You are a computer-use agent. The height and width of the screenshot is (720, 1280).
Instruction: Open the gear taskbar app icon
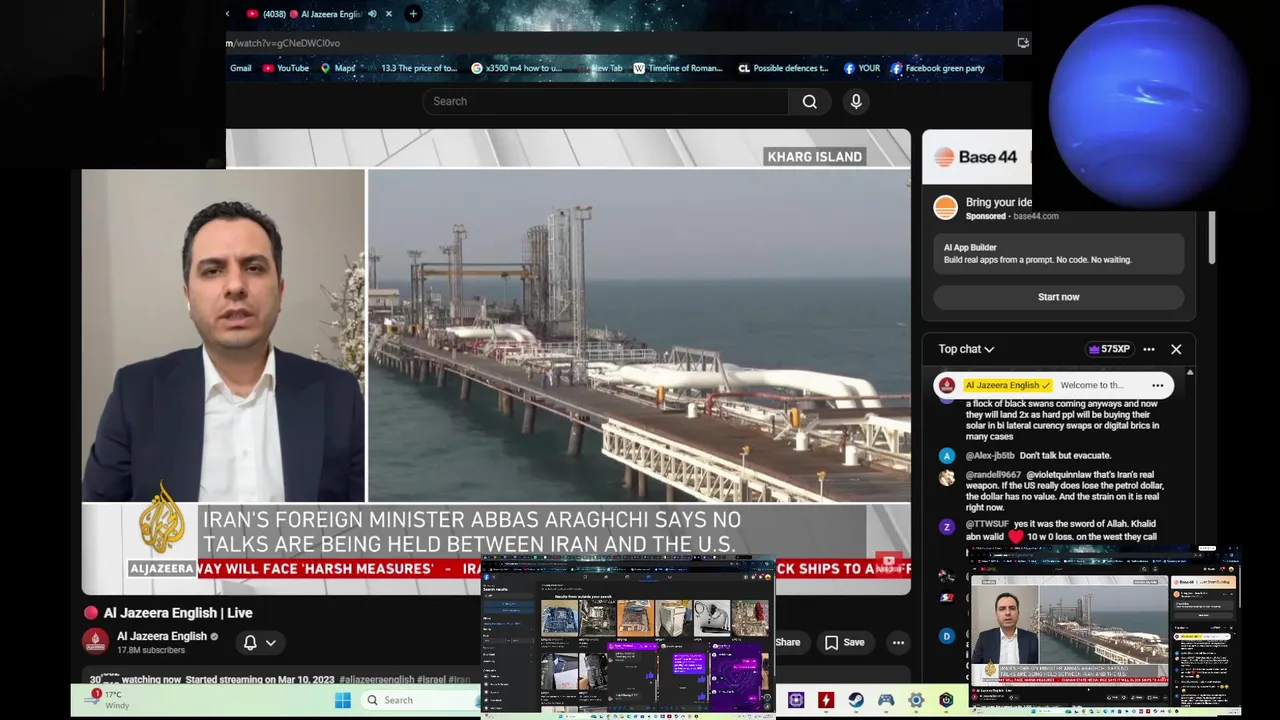coord(916,700)
